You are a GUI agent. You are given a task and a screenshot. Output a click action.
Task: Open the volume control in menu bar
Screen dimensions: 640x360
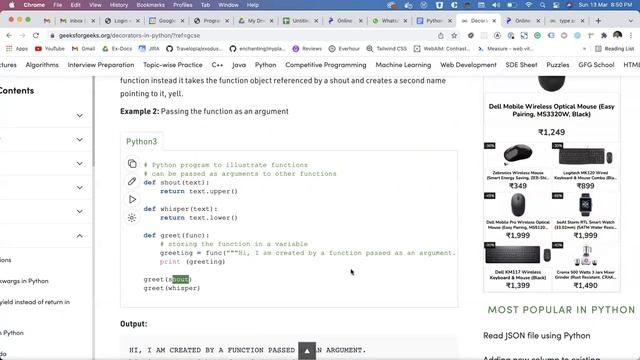(496, 5)
